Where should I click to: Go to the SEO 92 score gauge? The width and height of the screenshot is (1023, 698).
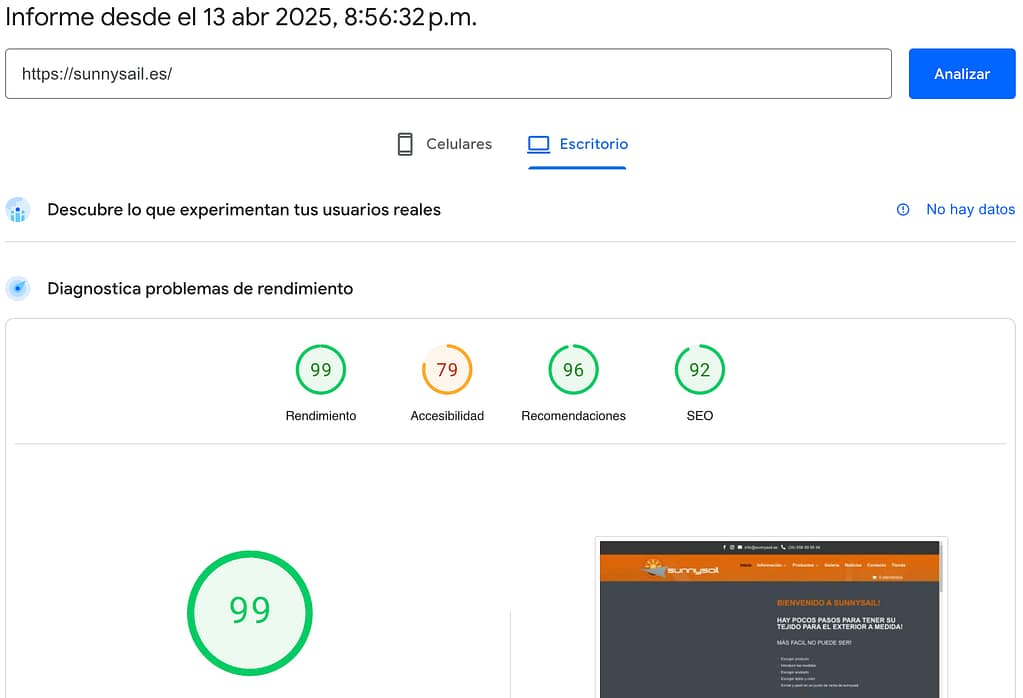pos(699,370)
